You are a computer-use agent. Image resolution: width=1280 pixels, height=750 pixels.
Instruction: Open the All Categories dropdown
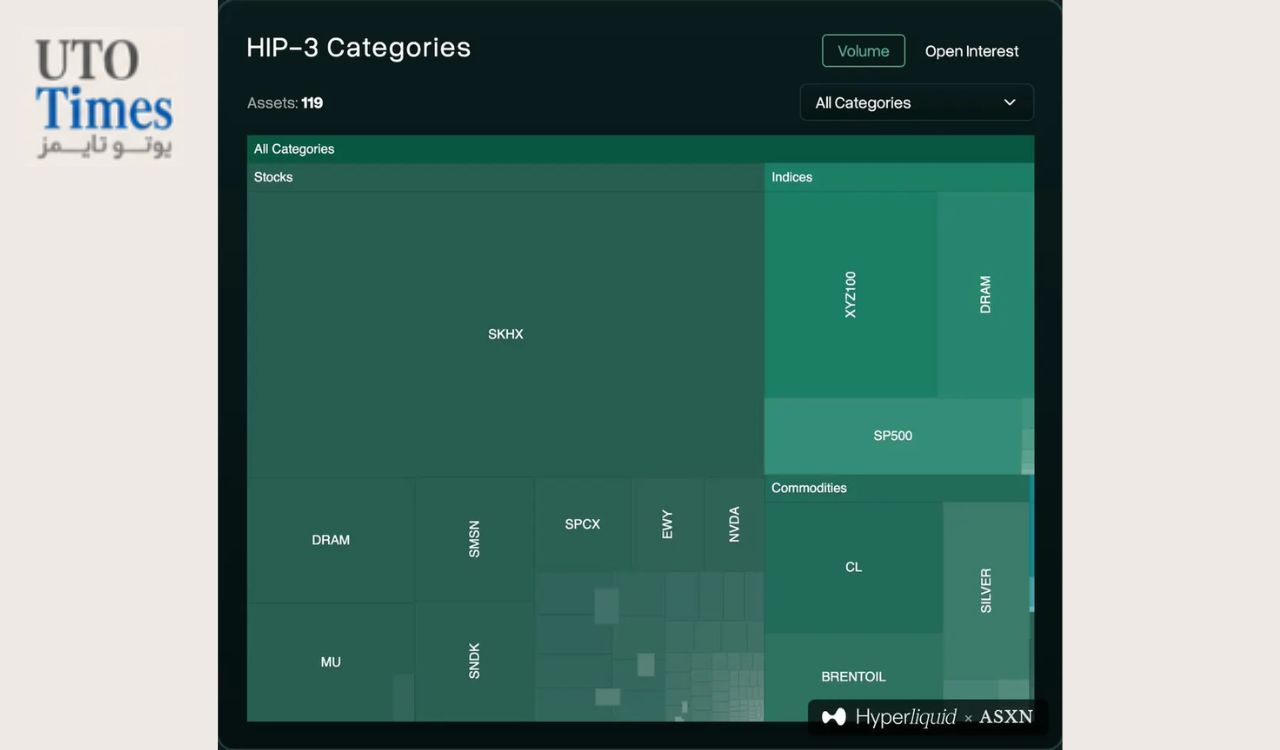point(916,102)
